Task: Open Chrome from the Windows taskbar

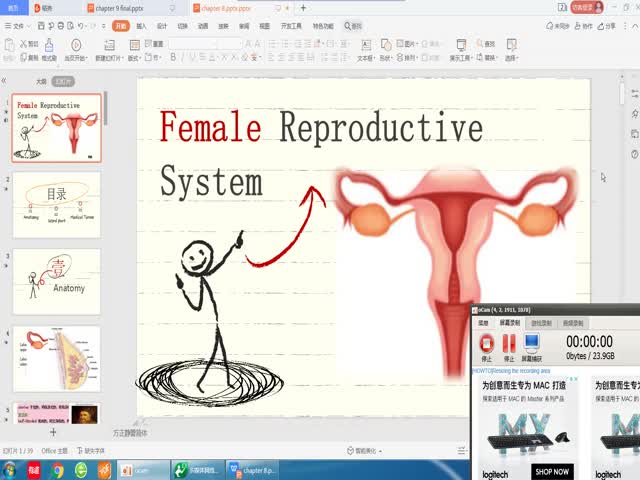Action: coord(58,469)
